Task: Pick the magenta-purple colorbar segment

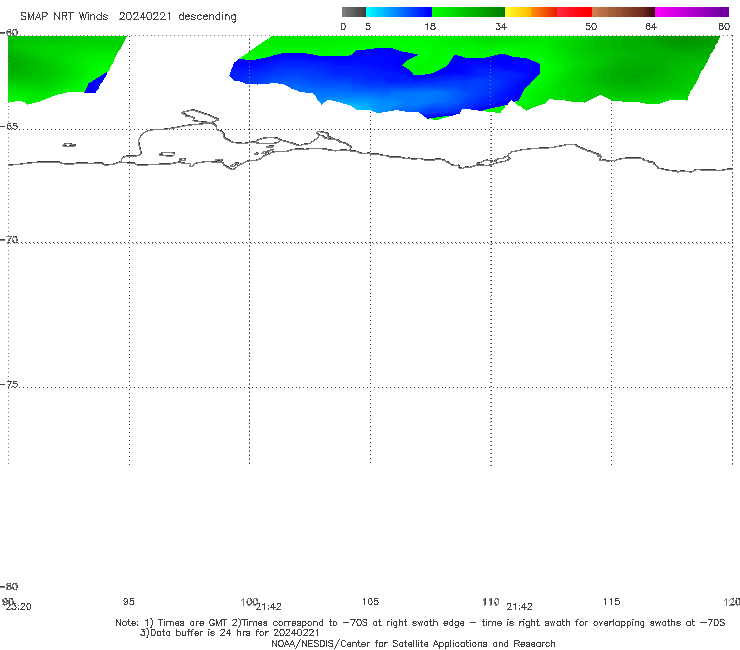Action: [x=692, y=12]
